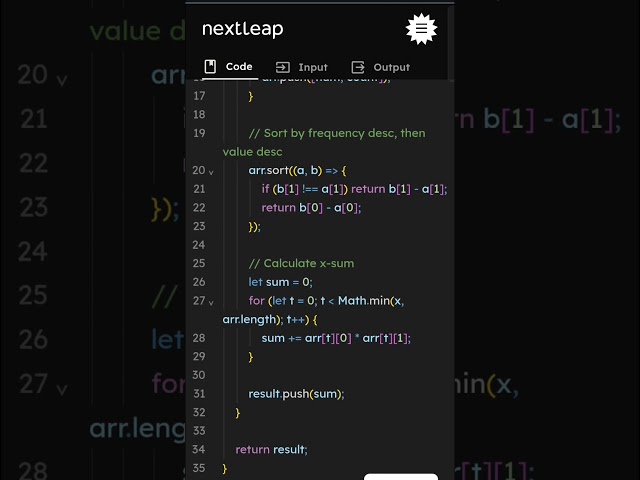The width and height of the screenshot is (640, 480).
Task: Click the Code tab bookmark icon
Action: (x=210, y=66)
